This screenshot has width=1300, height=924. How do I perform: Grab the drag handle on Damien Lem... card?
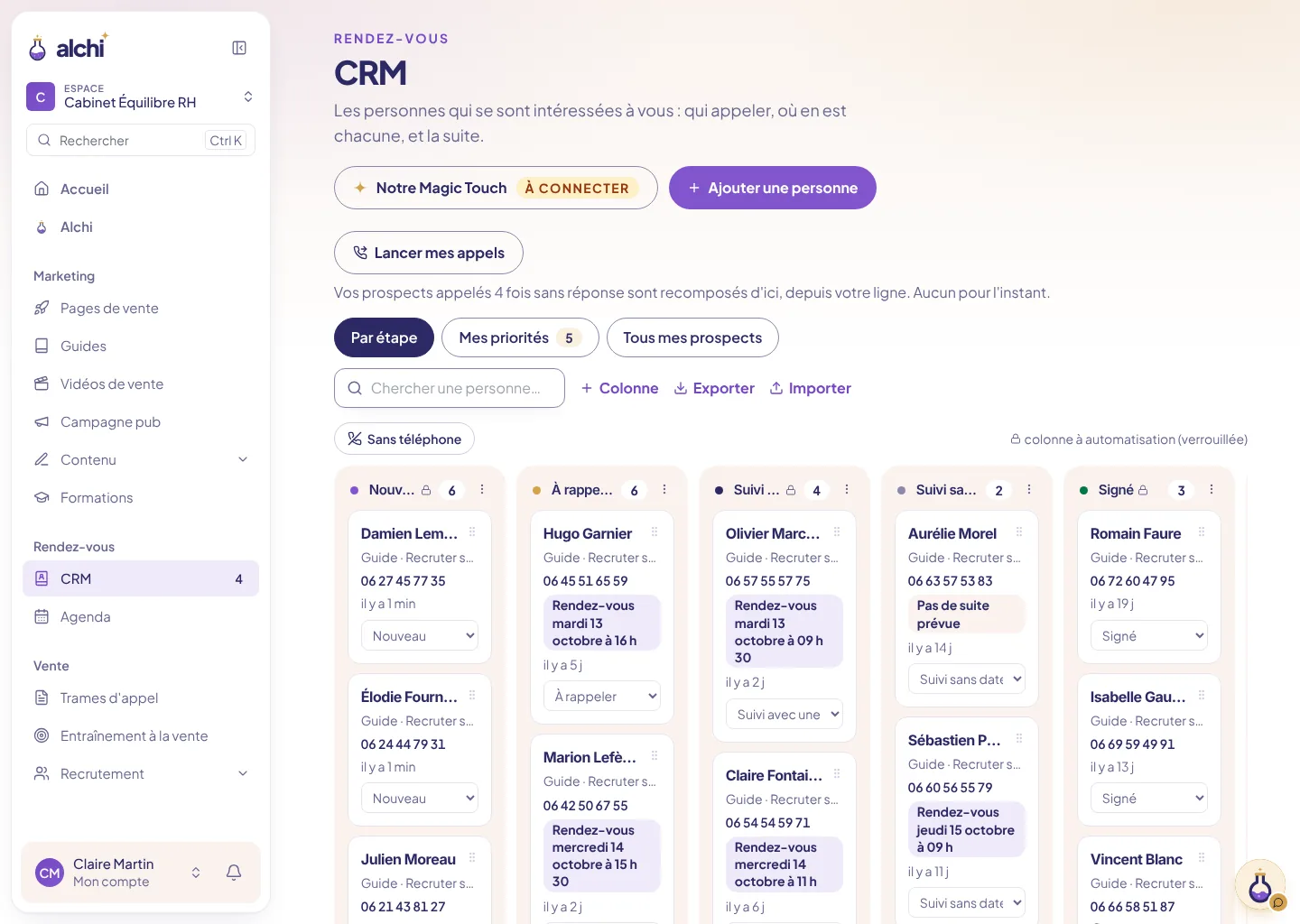tap(472, 532)
